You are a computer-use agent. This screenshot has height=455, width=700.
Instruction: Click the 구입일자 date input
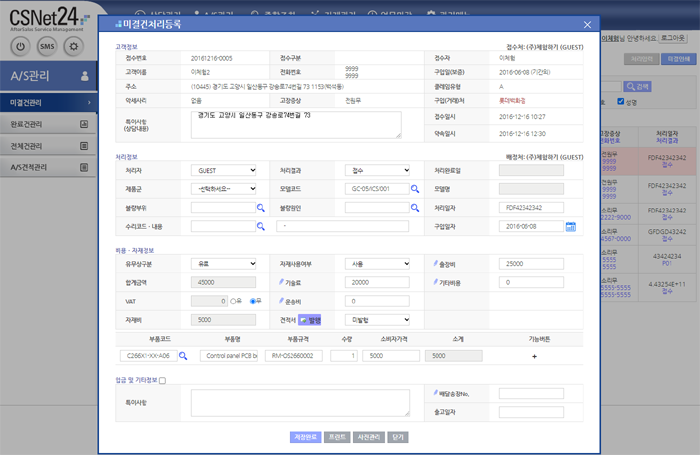click(x=531, y=226)
